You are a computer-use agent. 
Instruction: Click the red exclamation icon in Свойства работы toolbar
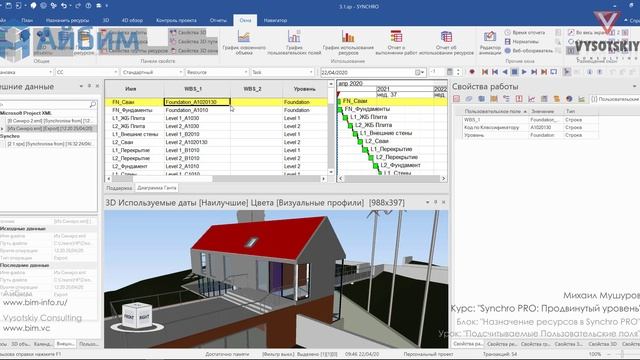(x=519, y=99)
